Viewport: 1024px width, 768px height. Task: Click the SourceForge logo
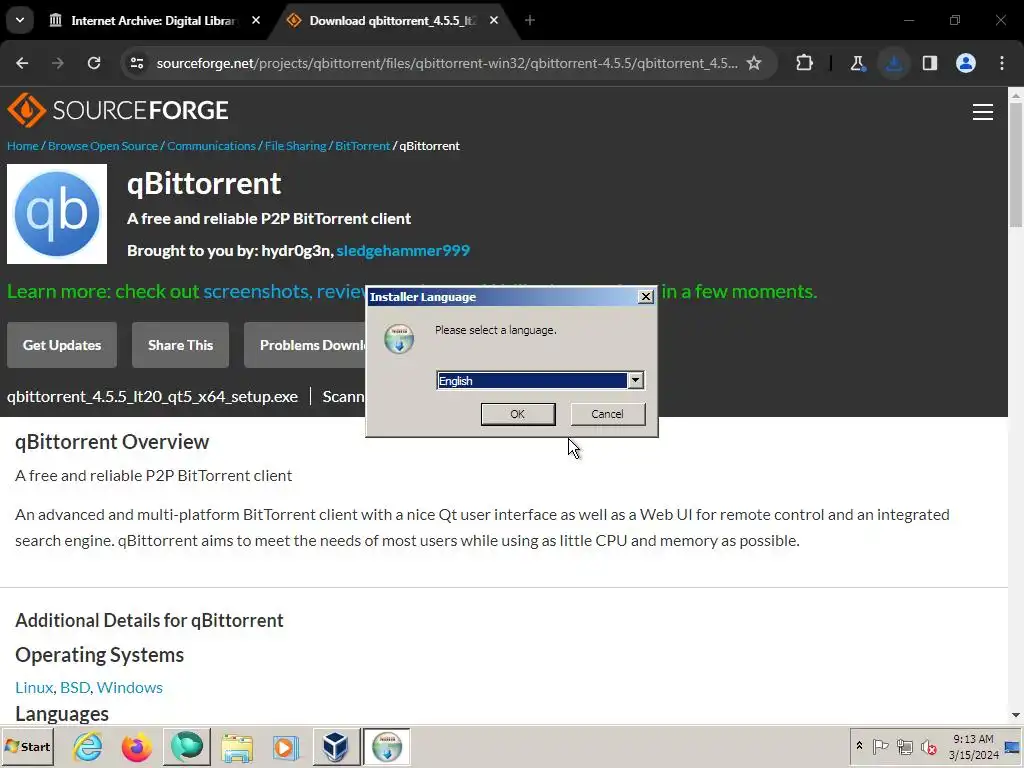(118, 110)
